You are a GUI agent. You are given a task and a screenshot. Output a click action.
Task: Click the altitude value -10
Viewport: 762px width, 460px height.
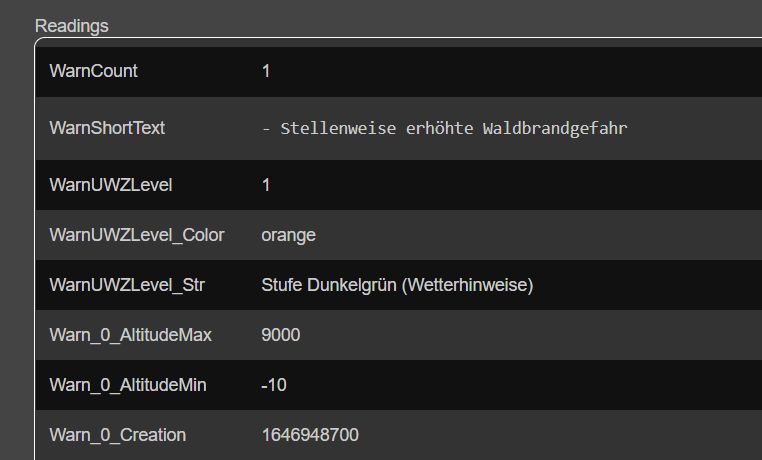[x=274, y=385]
